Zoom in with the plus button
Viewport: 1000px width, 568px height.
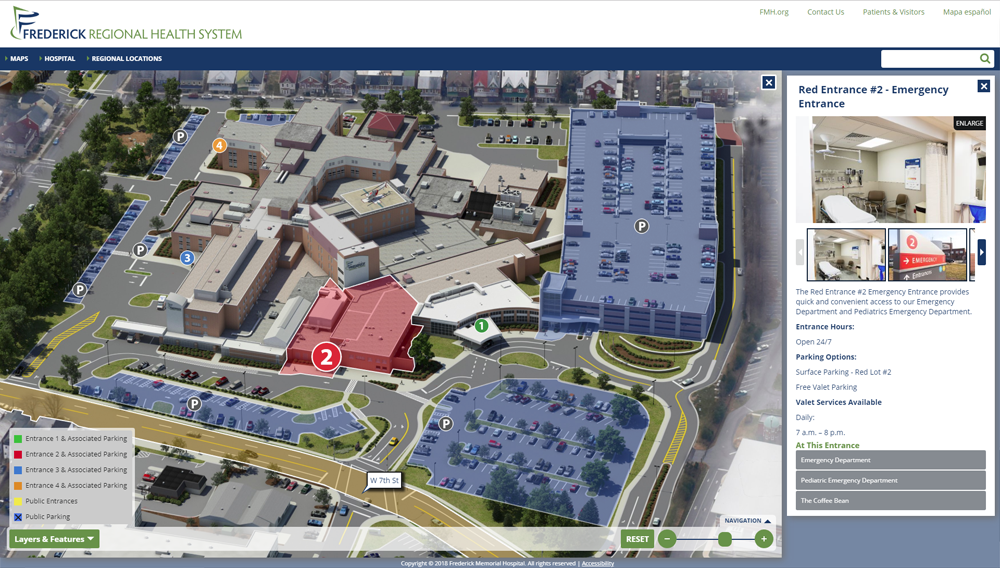[763, 539]
